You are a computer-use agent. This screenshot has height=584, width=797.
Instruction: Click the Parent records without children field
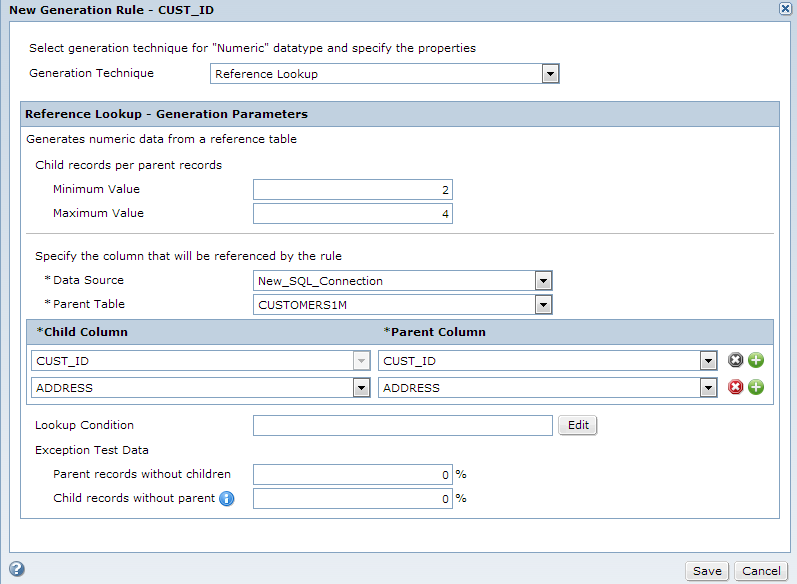point(353,475)
